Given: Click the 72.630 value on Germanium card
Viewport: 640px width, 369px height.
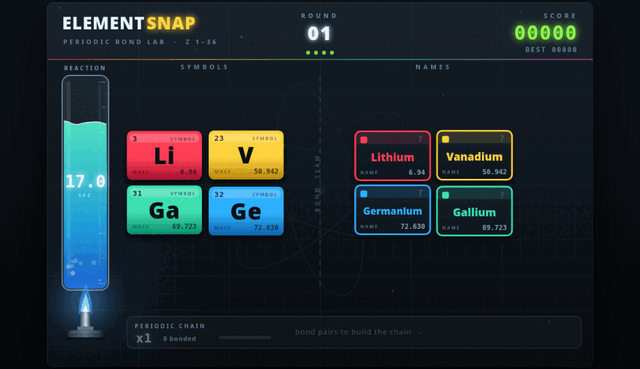Looking at the screenshot, I should 413,227.
